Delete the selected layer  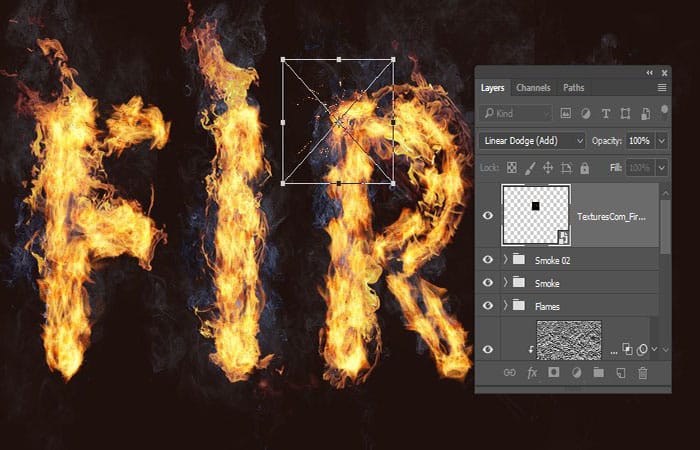tap(642, 373)
